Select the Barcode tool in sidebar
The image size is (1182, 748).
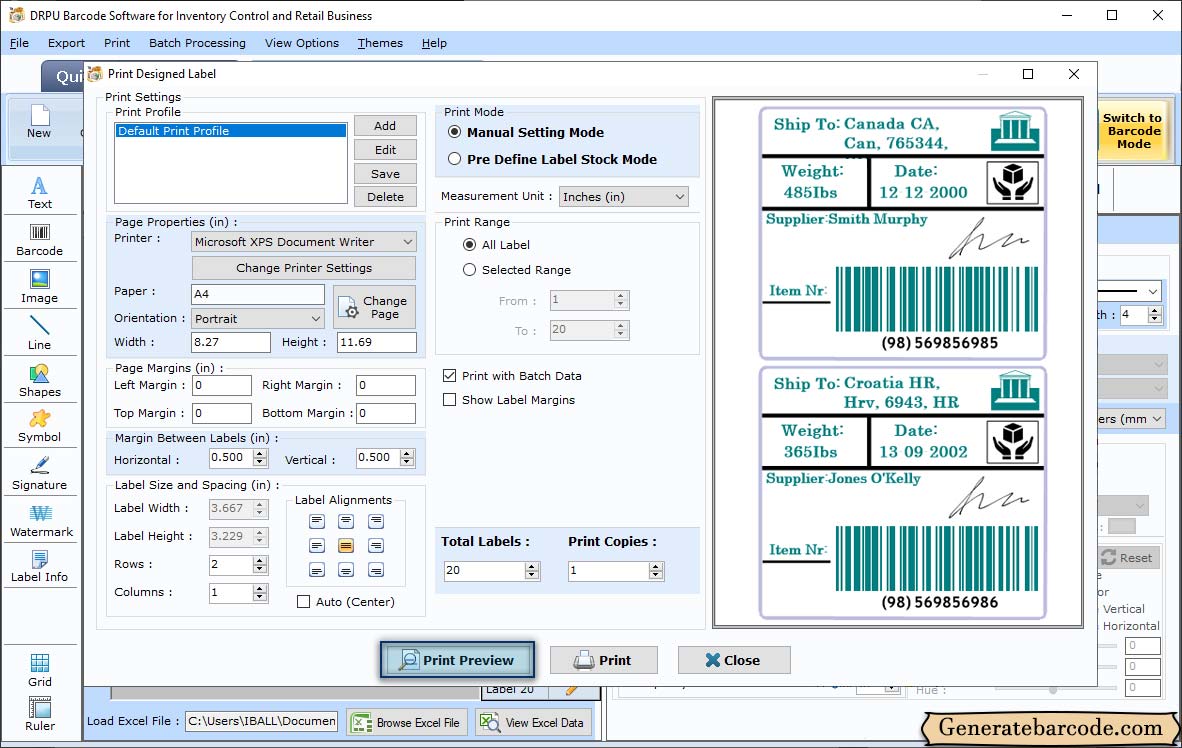tap(40, 240)
